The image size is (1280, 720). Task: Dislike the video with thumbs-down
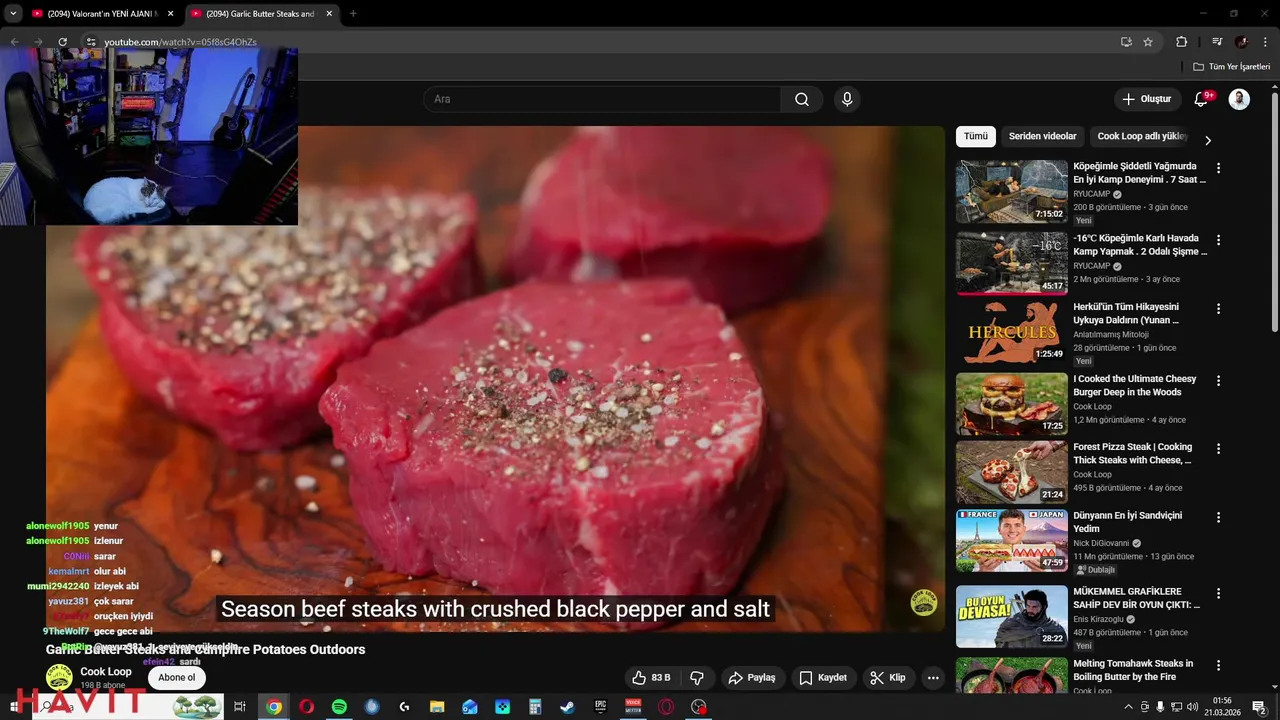click(x=697, y=678)
